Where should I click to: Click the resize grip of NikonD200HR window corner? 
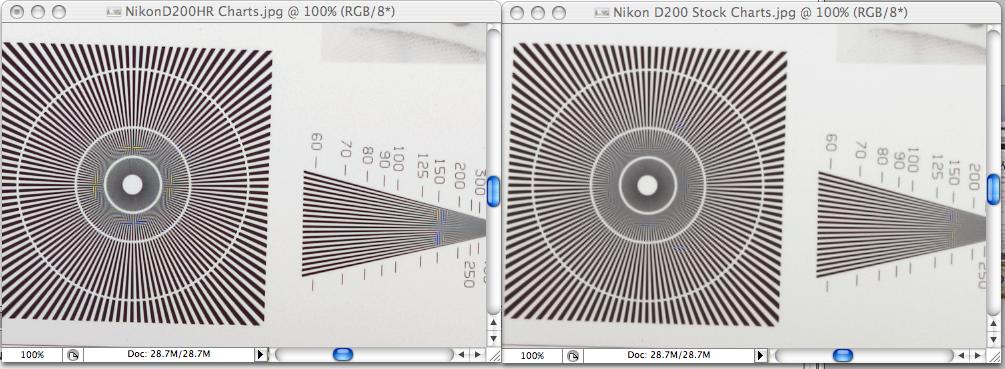pos(494,354)
